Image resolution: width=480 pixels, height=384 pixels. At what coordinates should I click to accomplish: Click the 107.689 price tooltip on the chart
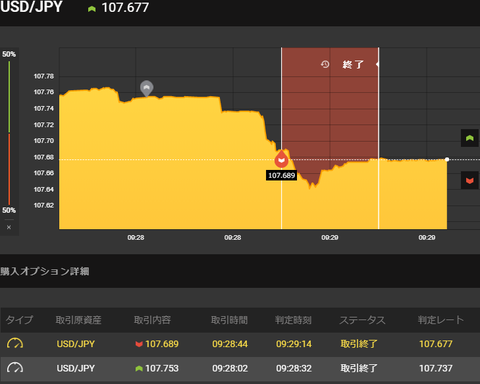[x=282, y=175]
